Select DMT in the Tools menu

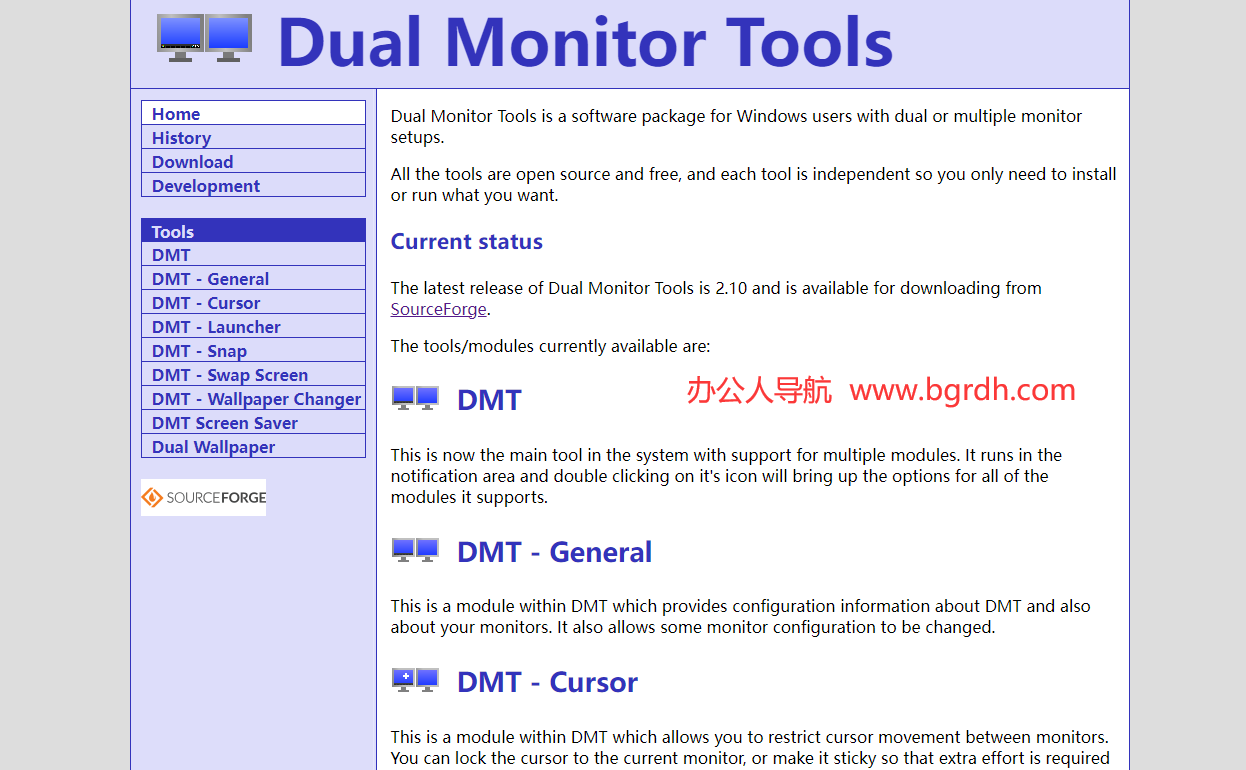click(253, 254)
